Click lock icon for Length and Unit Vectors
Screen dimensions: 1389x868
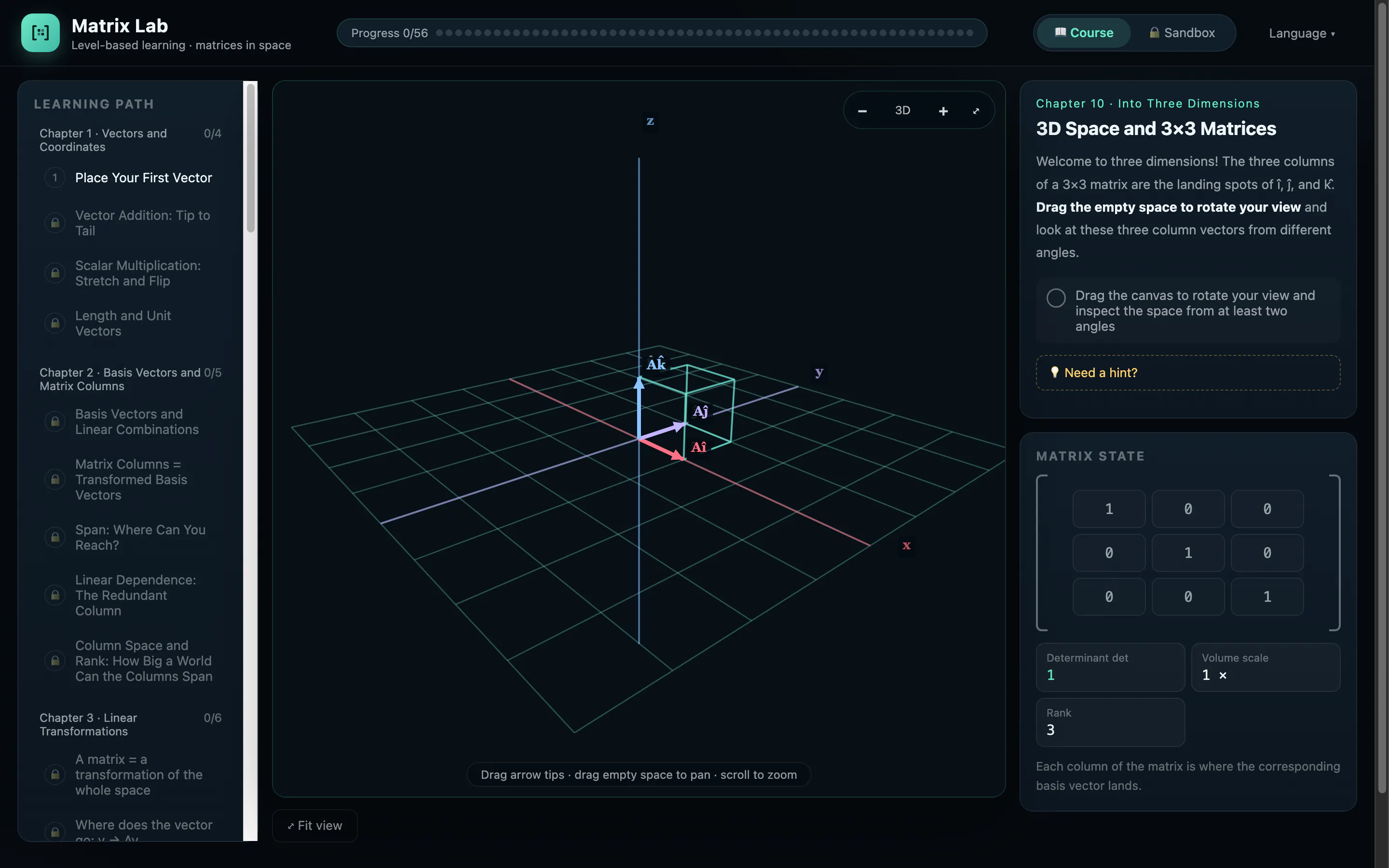point(55,323)
